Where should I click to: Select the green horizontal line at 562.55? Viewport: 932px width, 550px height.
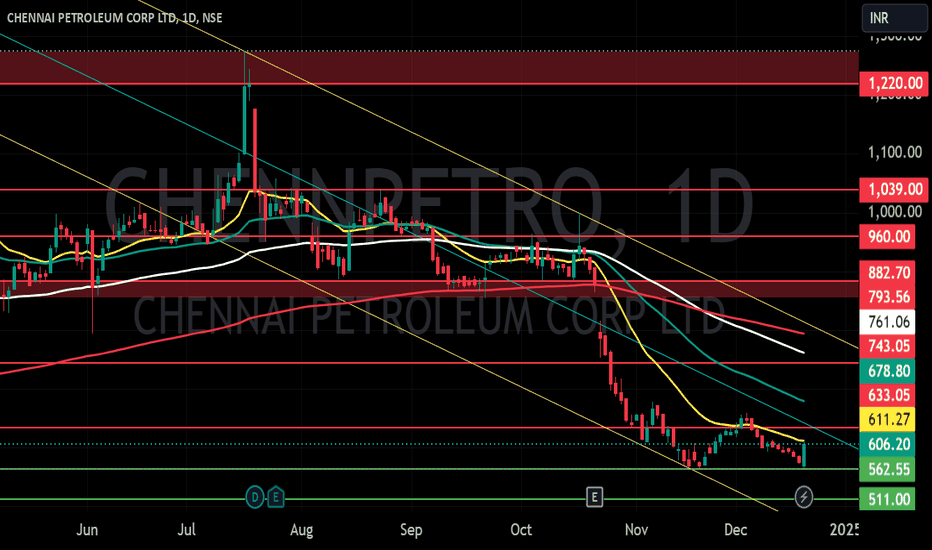coord(429,469)
